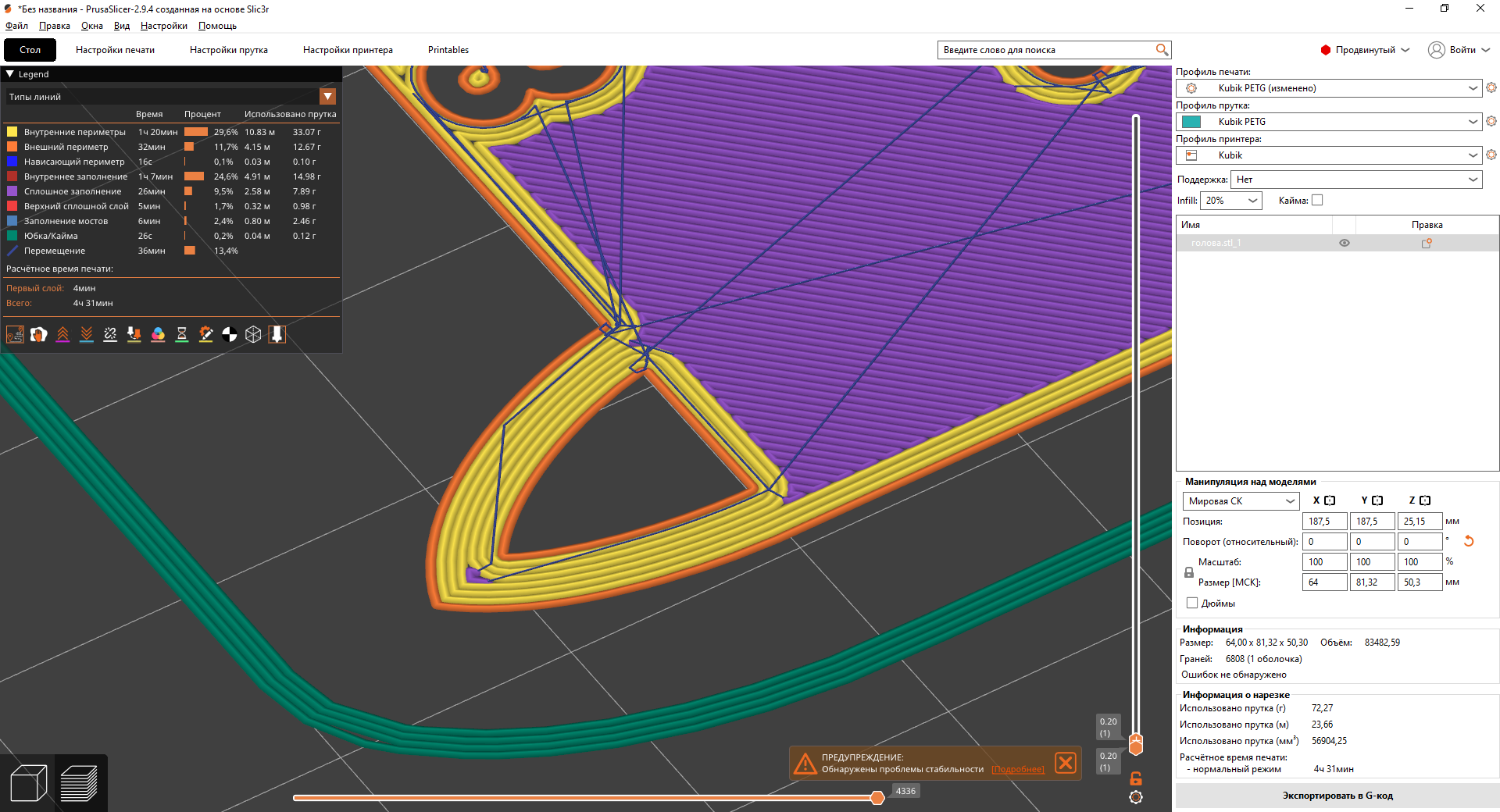Toggle center of gravity black-white circle icon
1500x812 pixels.
point(230,335)
